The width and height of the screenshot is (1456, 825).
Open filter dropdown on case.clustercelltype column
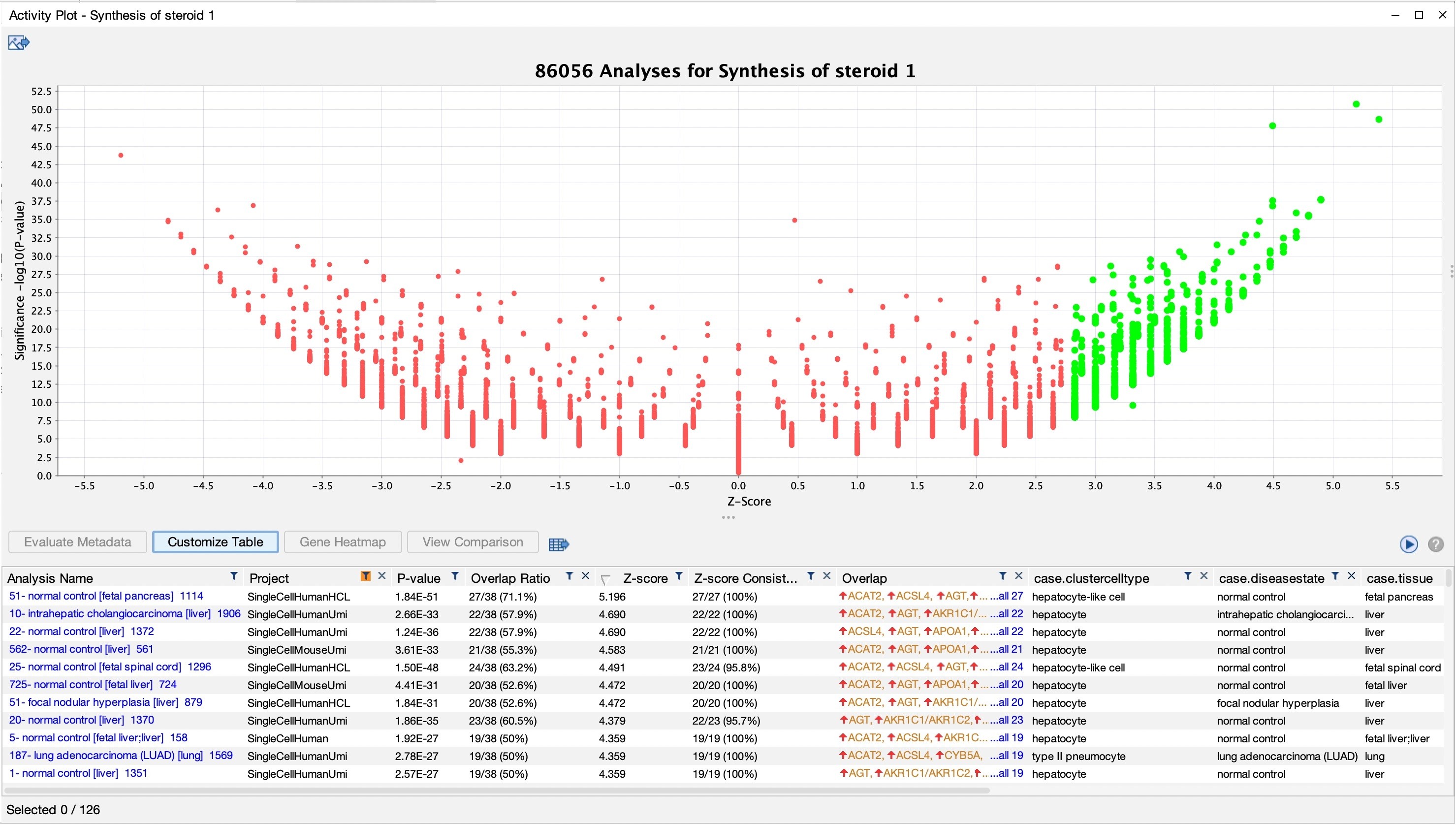pyautogui.click(x=1187, y=576)
